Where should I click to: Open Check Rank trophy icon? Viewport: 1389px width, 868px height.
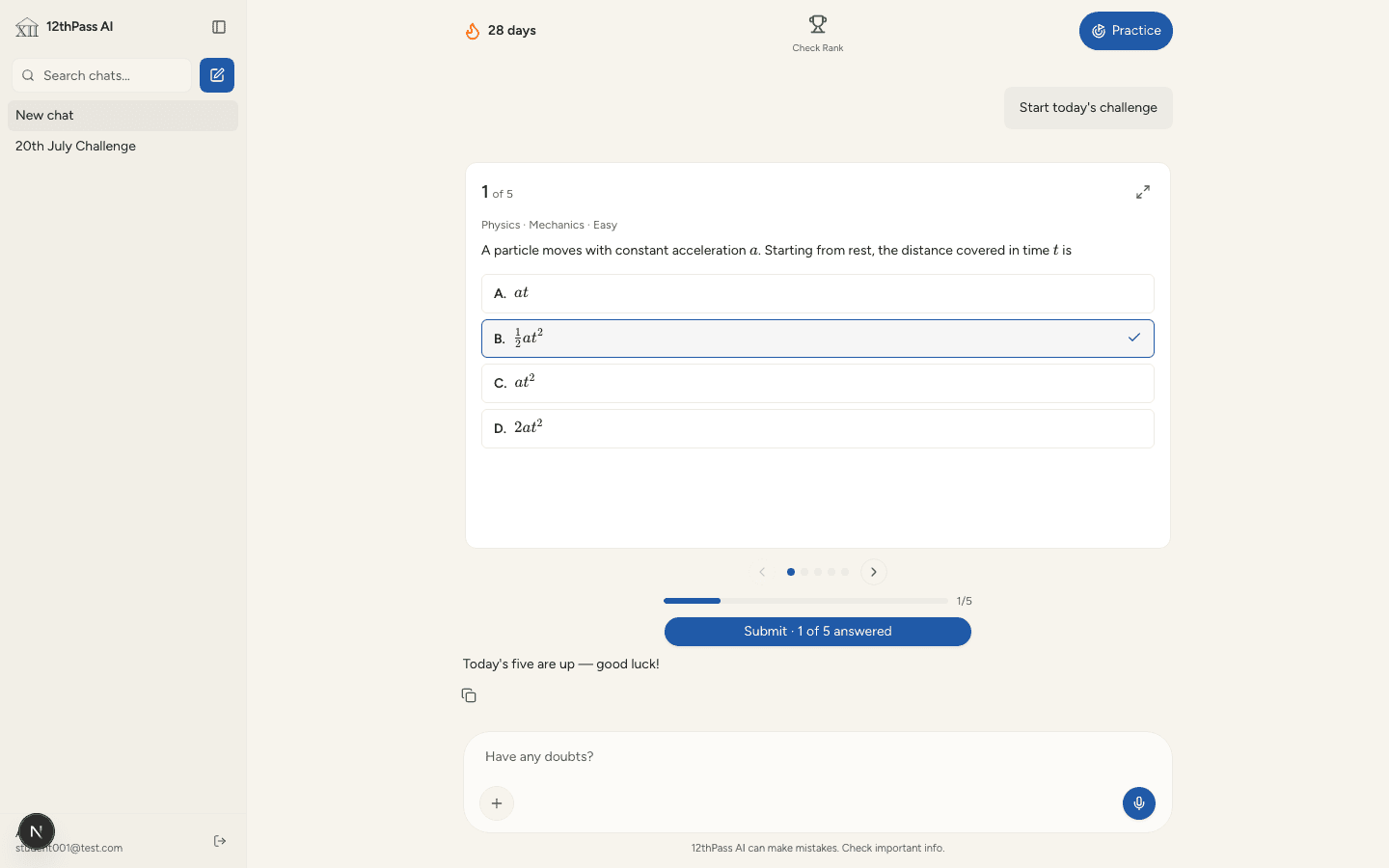(x=818, y=24)
